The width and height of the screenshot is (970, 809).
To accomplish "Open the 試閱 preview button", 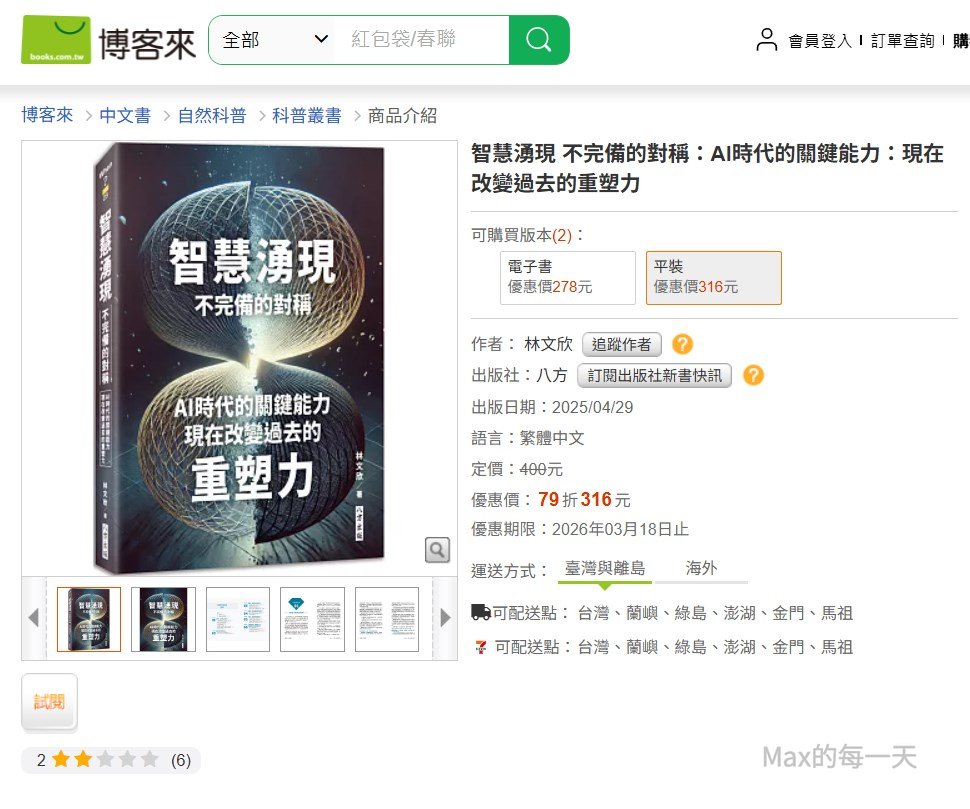I will point(49,702).
